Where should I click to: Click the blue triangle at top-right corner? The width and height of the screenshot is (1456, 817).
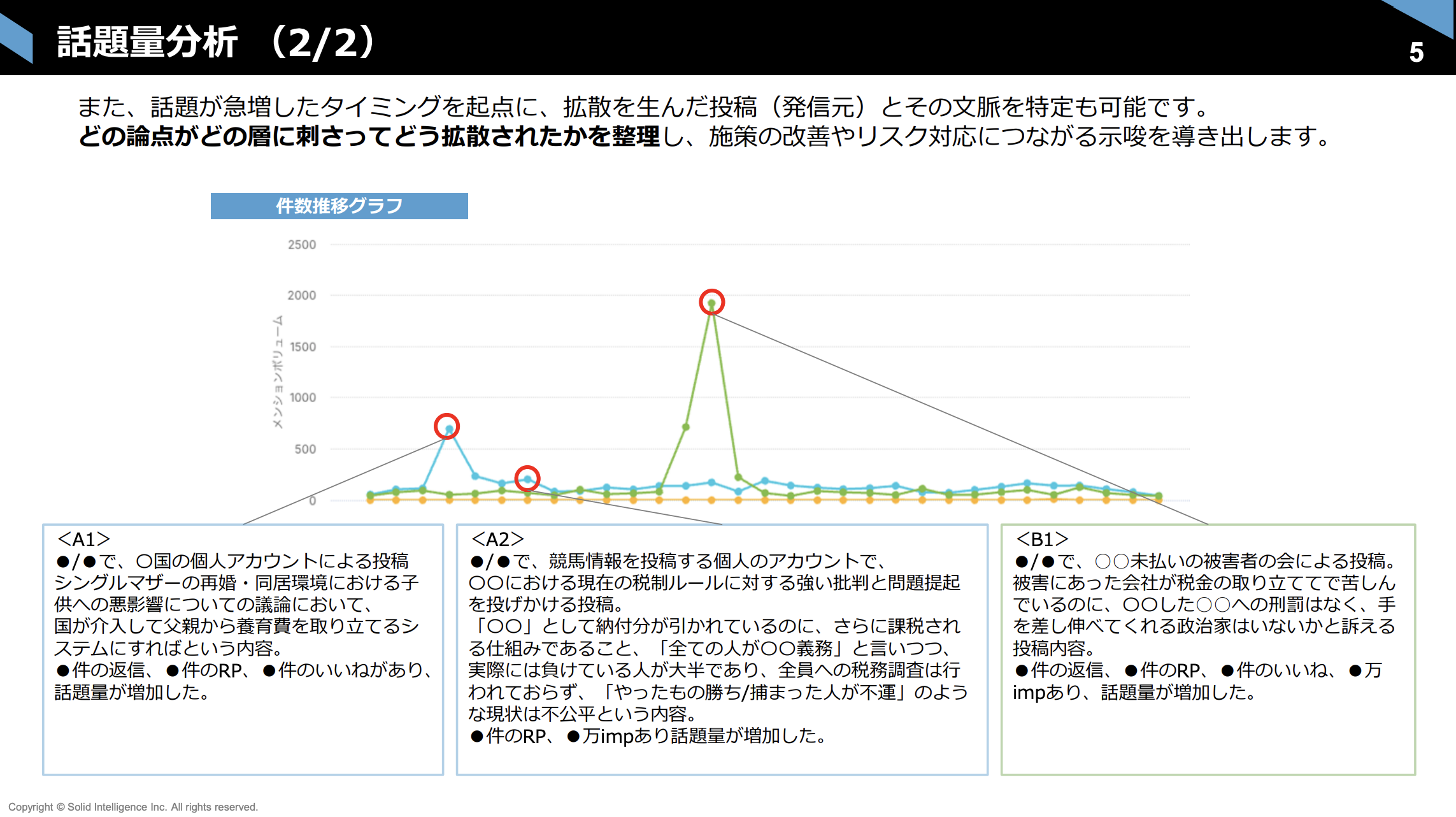pos(1429,14)
